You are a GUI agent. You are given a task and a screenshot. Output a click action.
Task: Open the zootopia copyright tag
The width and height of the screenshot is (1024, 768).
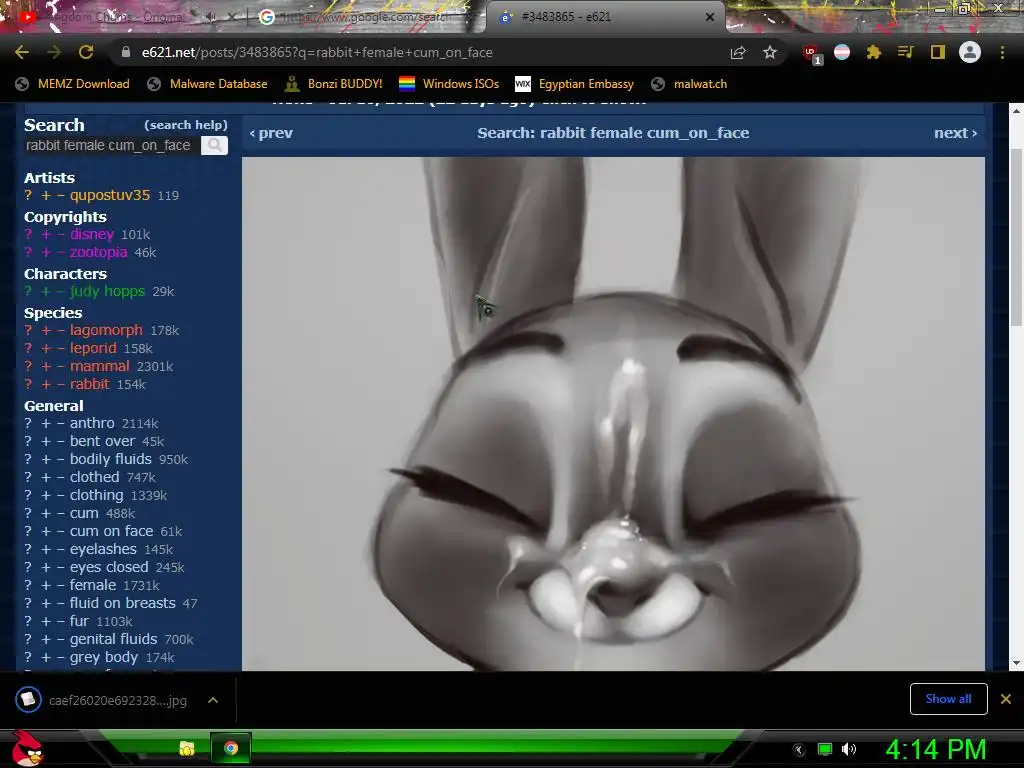click(99, 252)
